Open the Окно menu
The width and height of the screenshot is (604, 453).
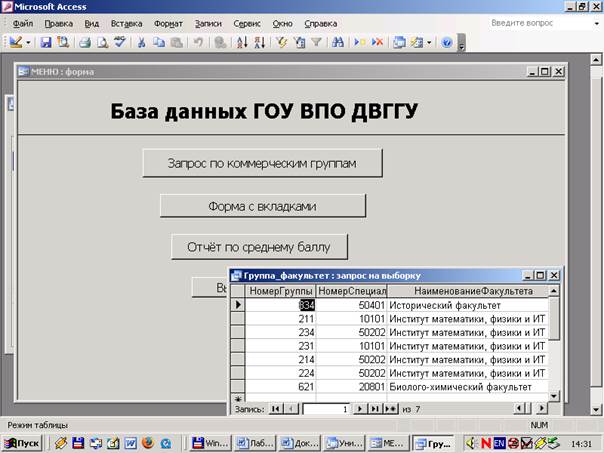click(282, 23)
